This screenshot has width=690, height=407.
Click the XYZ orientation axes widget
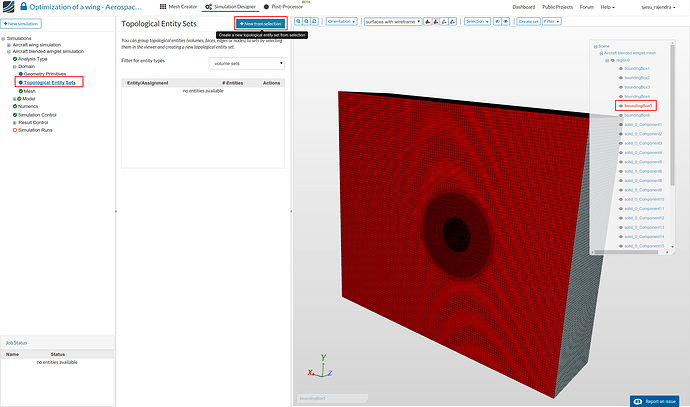point(321,366)
